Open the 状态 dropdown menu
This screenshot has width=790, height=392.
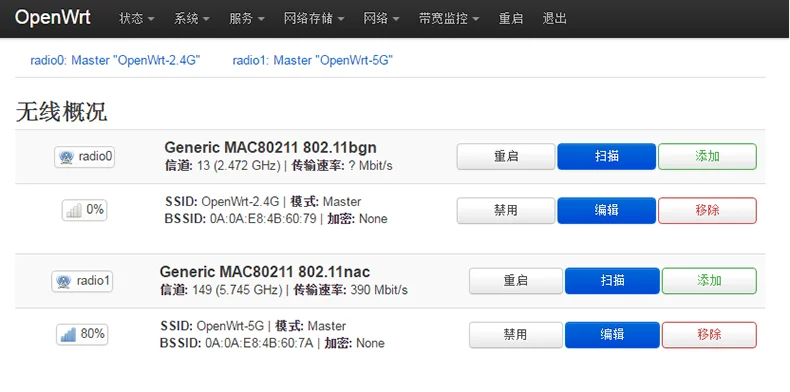coord(137,19)
